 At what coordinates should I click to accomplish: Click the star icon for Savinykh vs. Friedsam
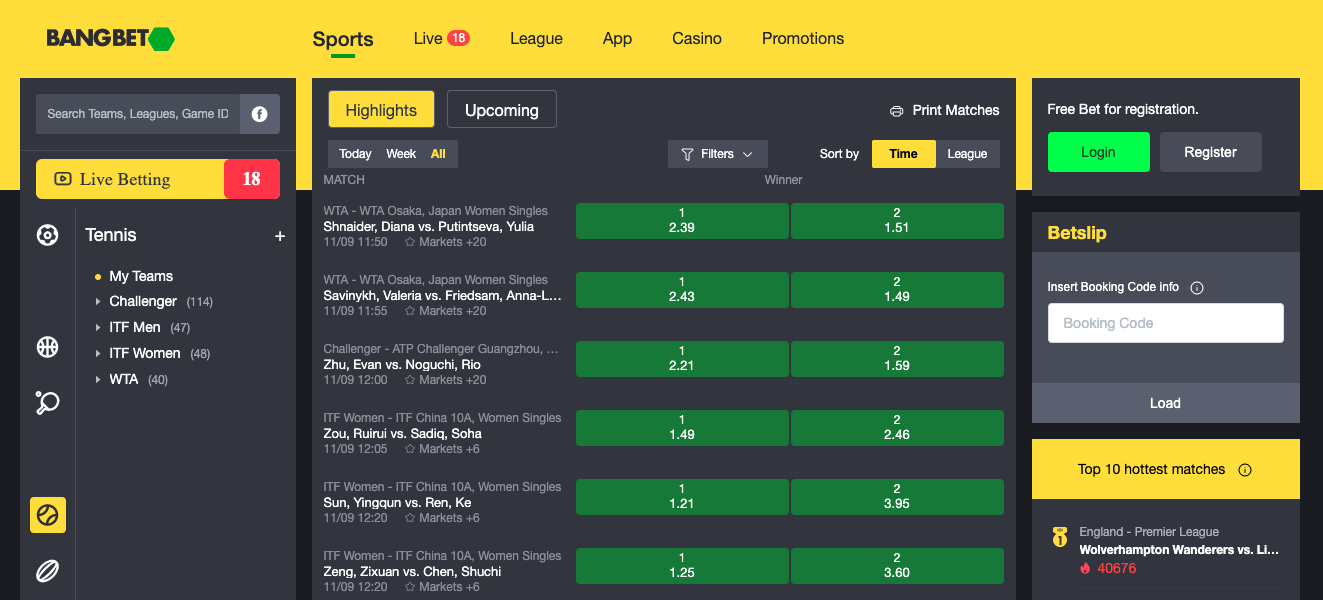tap(409, 311)
